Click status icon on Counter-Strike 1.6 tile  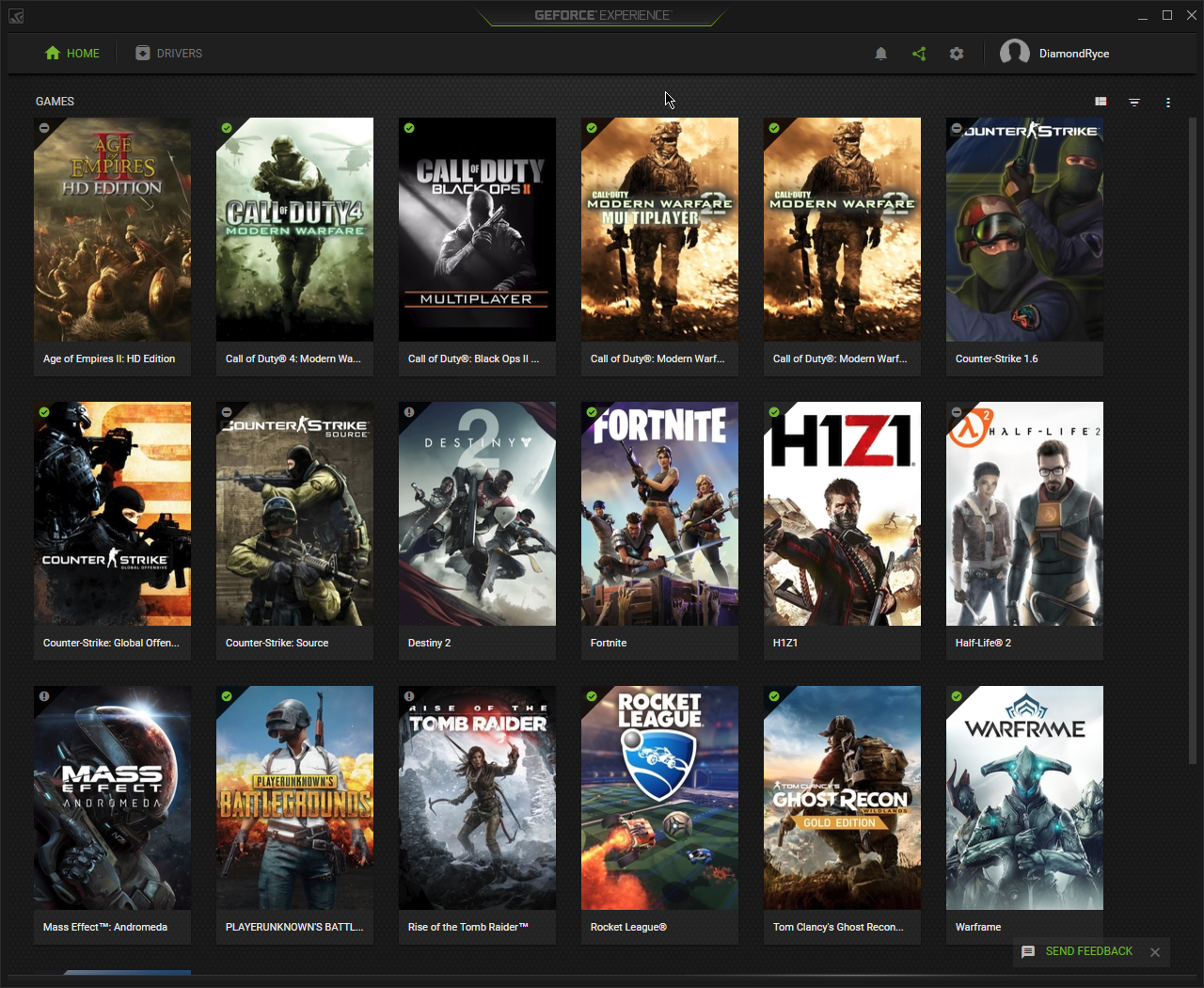(957, 128)
